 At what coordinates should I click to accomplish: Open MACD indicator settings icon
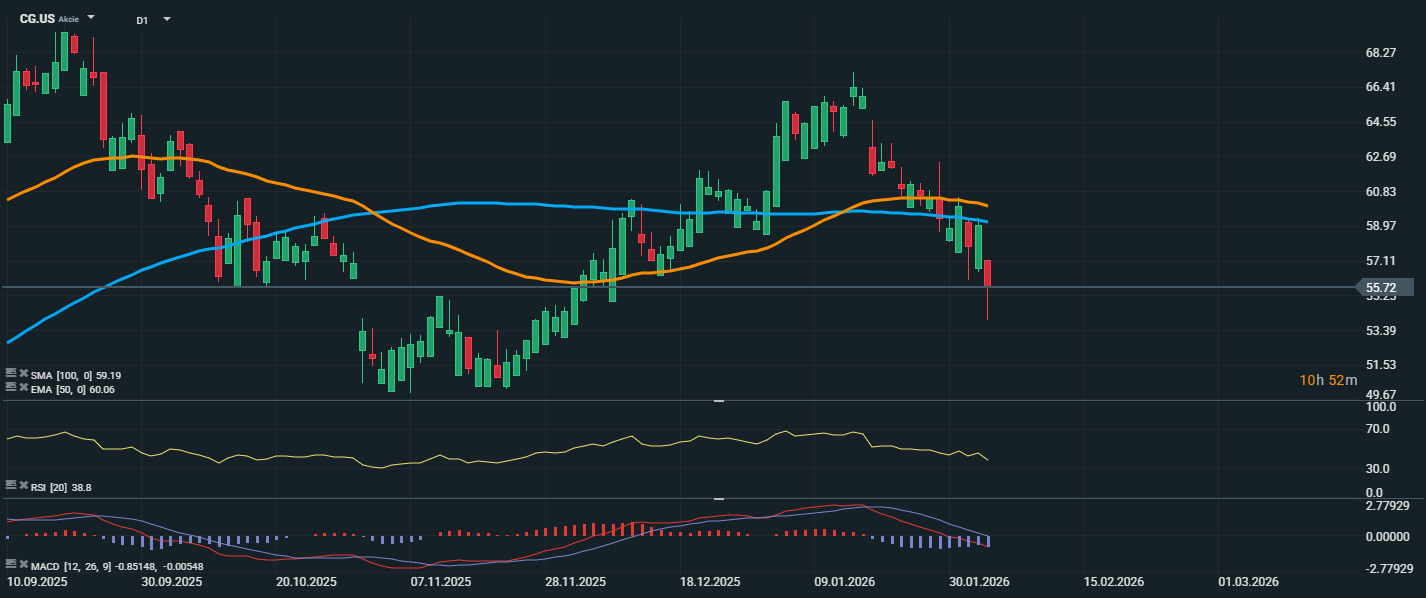click(x=11, y=565)
